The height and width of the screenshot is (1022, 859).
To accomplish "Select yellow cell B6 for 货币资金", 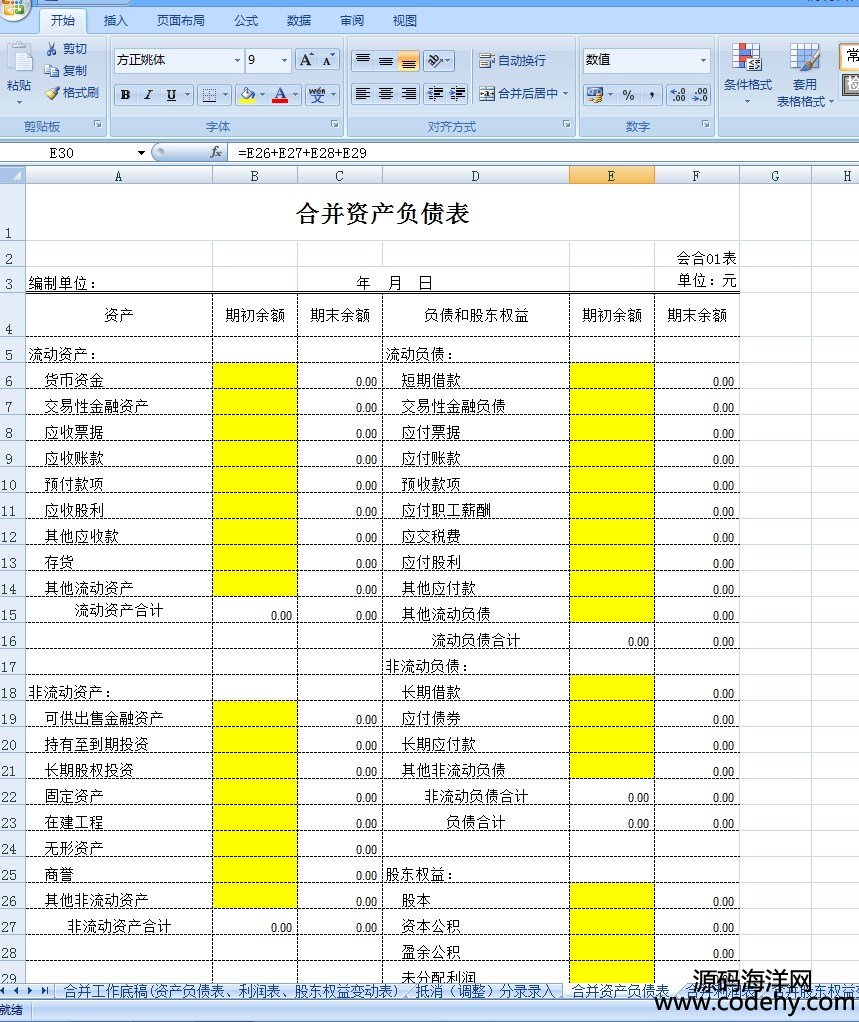I will tap(255, 376).
